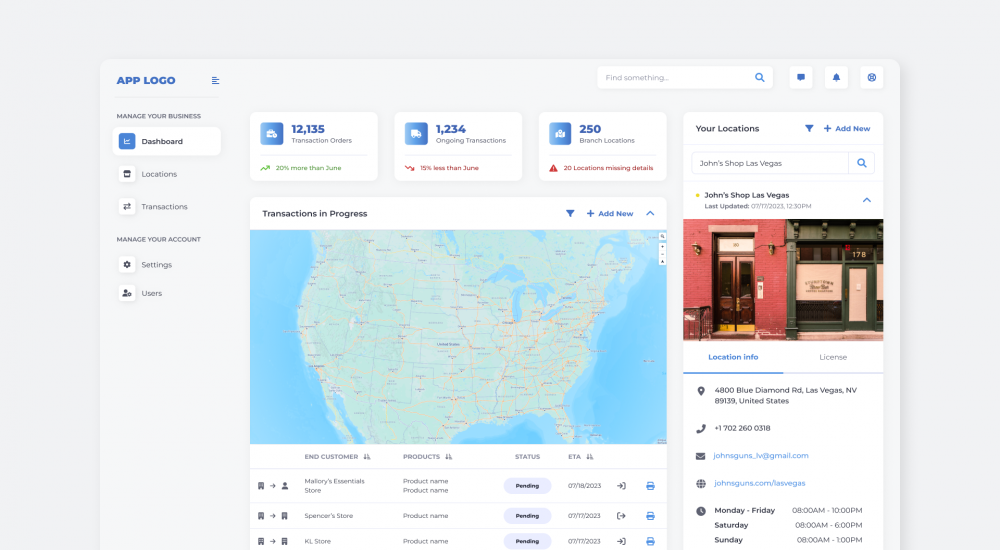Open the johnsguns.com/lasvegas website link
The width and height of the screenshot is (1000, 550).
pyautogui.click(x=760, y=483)
